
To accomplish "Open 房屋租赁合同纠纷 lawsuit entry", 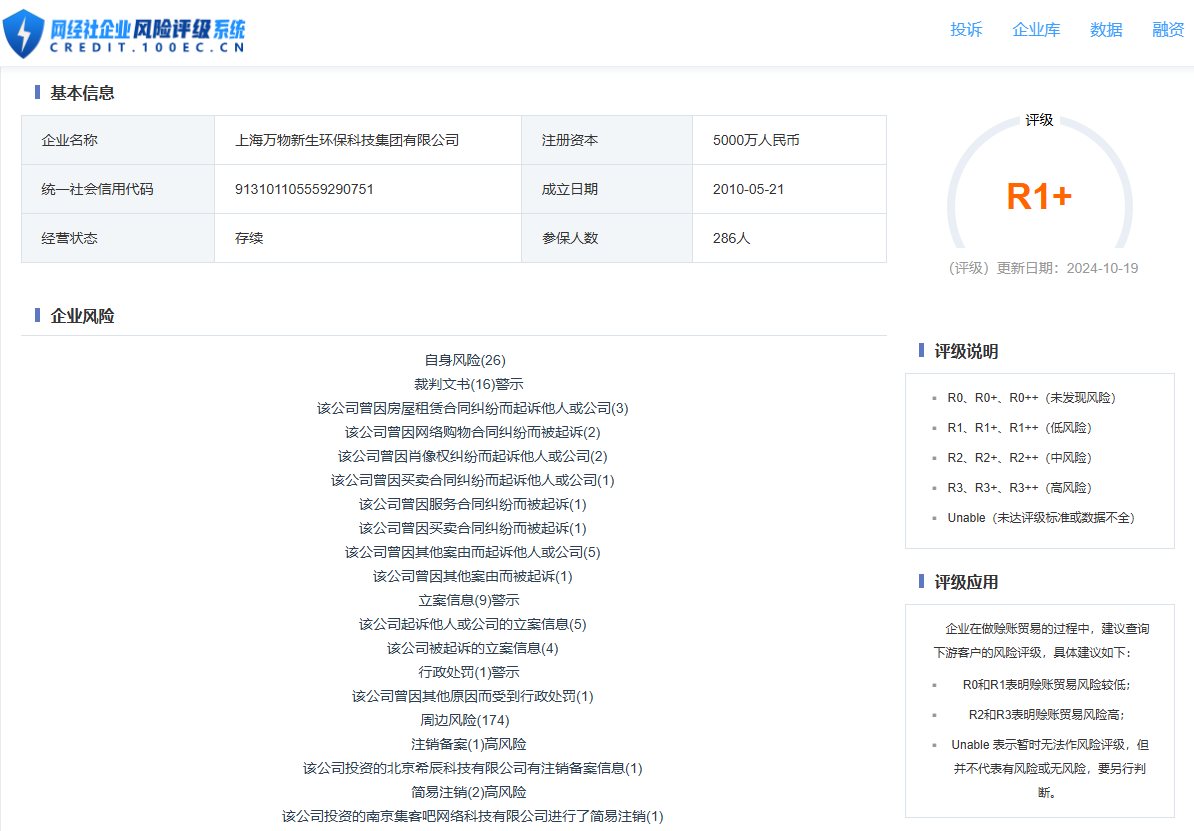I will [472, 408].
